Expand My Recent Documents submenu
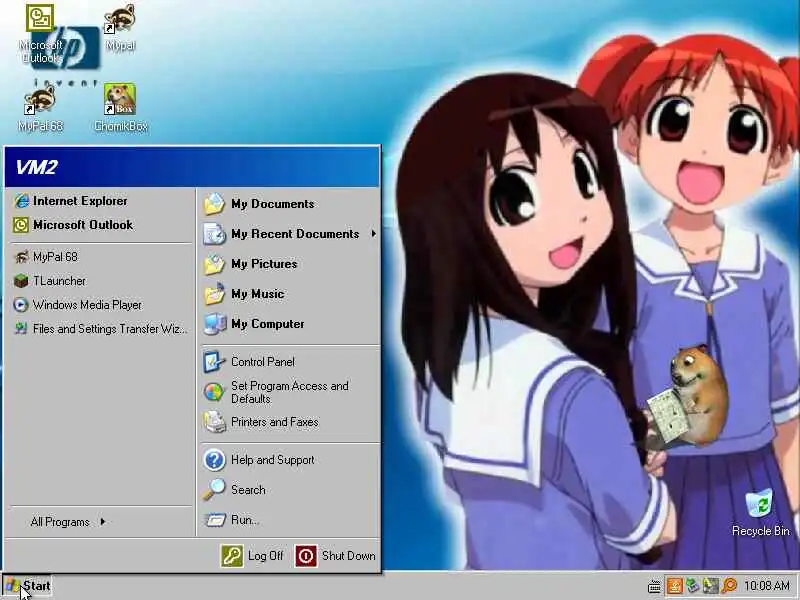800x600 pixels. (x=289, y=234)
